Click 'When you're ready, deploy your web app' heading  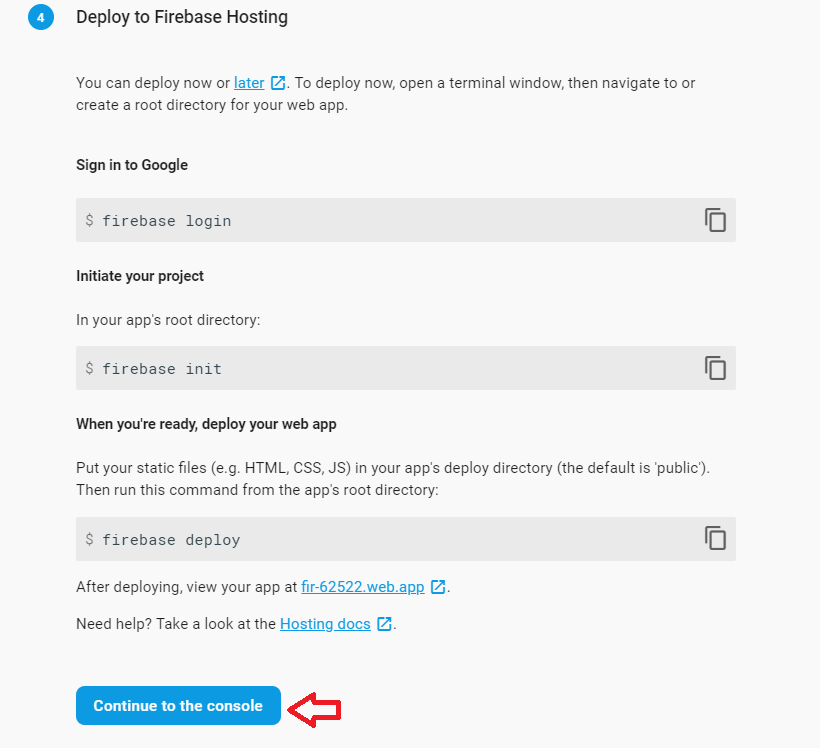206,424
